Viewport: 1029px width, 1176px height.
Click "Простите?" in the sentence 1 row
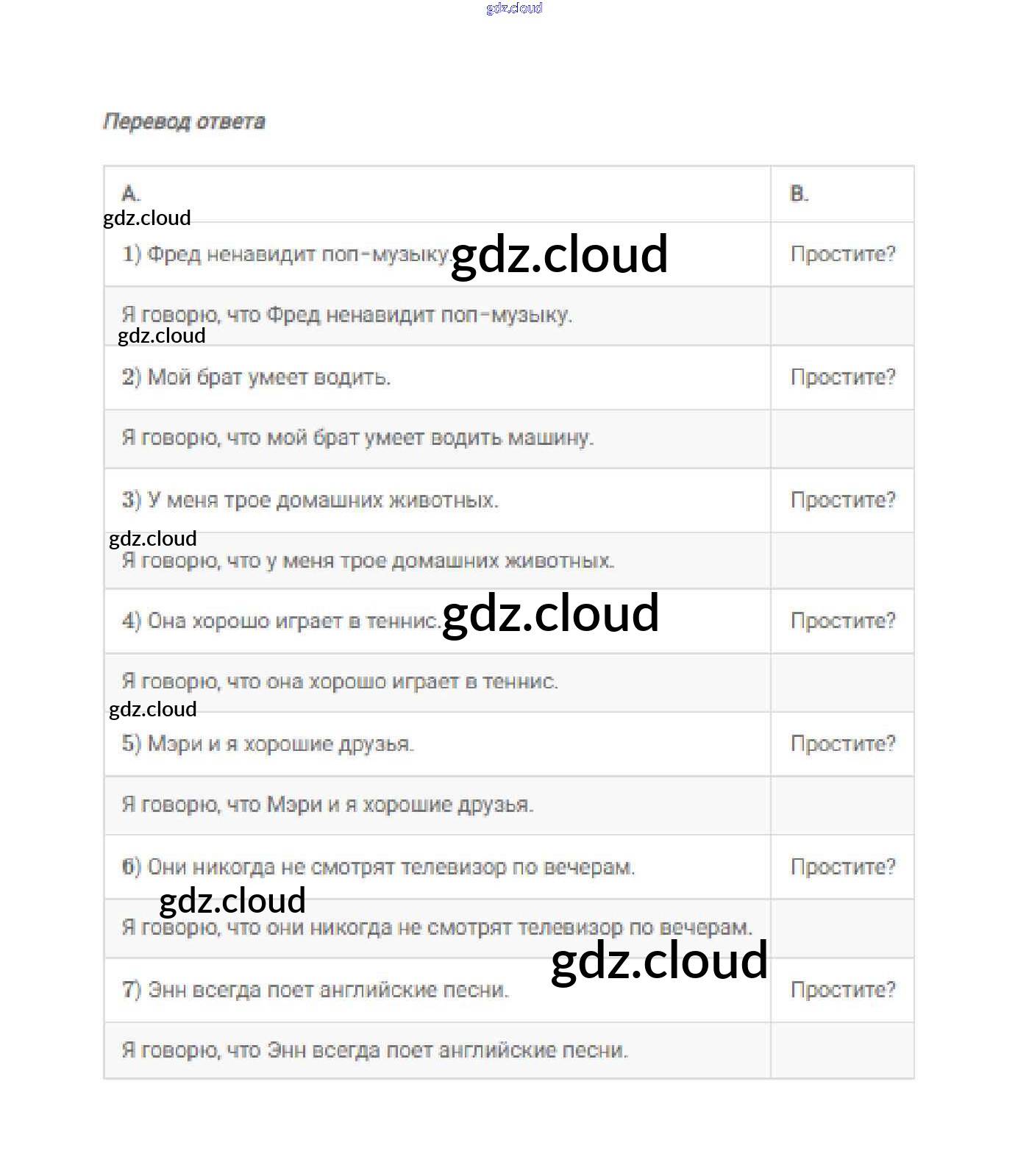[x=843, y=254]
